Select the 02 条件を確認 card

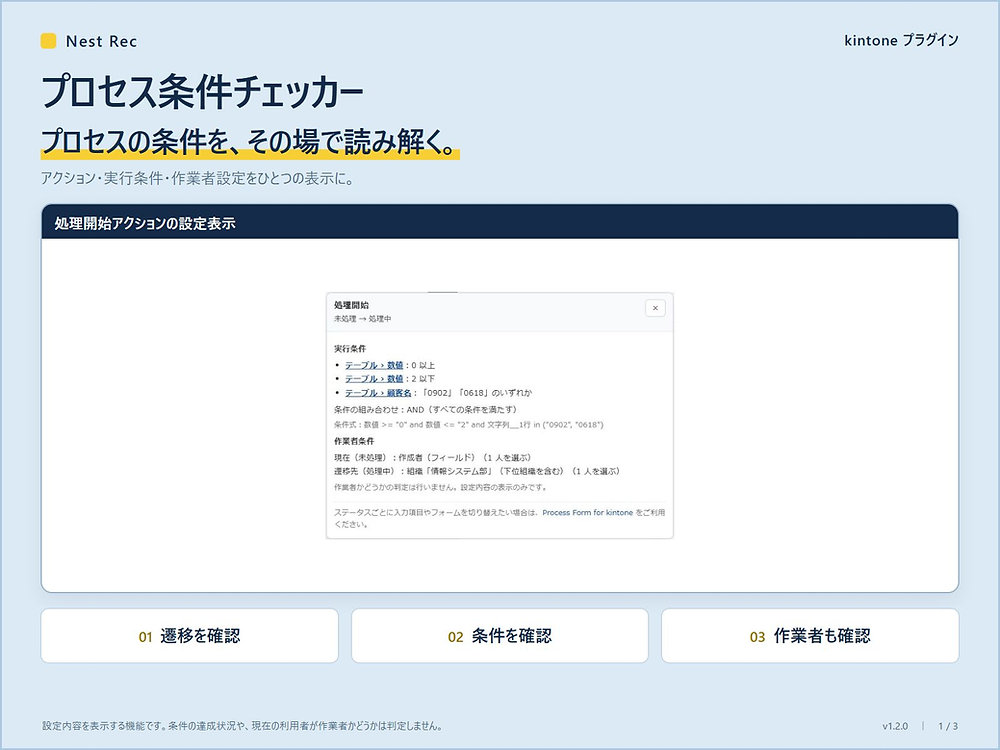click(499, 636)
